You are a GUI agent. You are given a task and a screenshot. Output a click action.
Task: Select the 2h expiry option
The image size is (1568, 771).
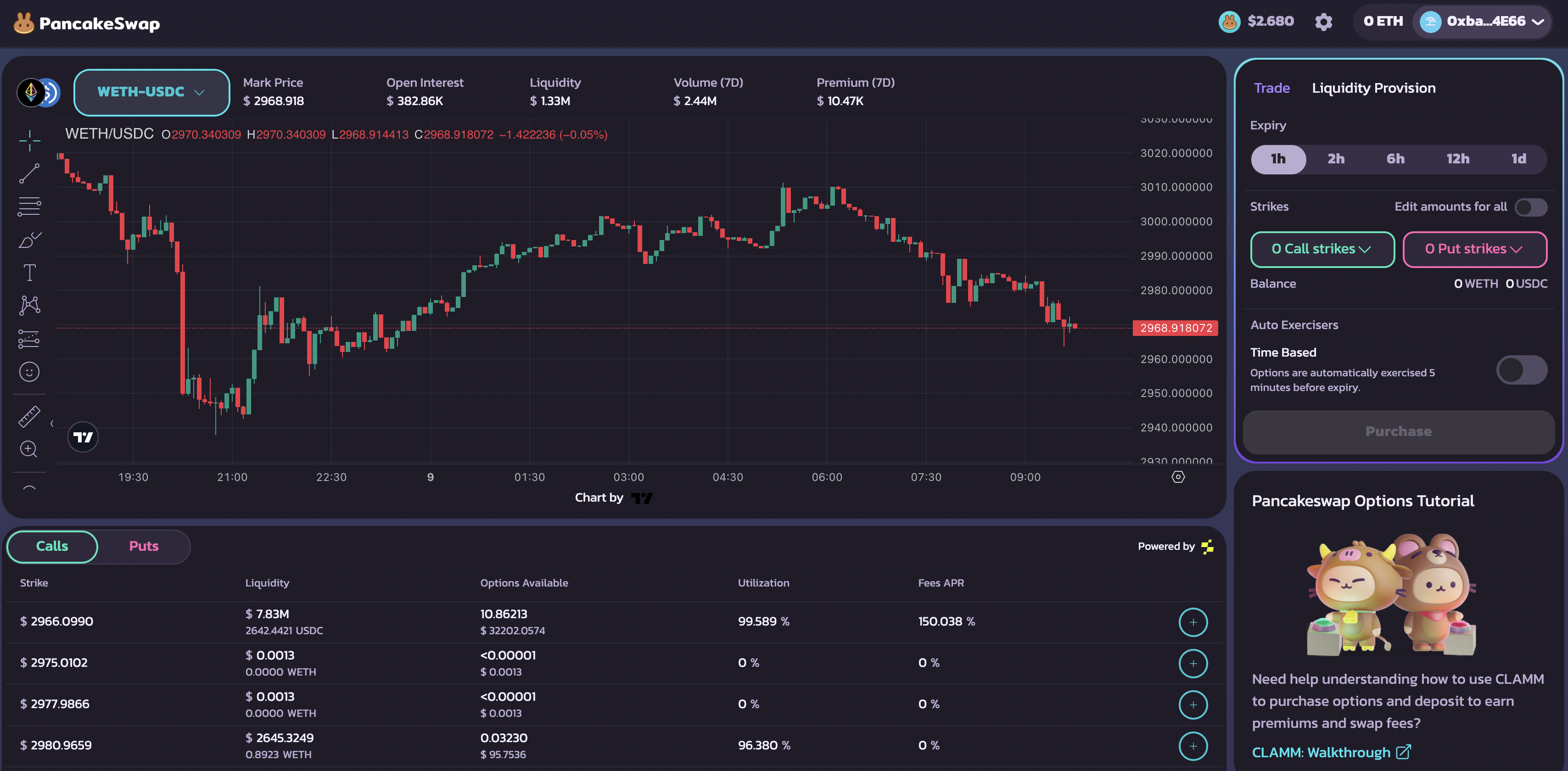tap(1335, 159)
